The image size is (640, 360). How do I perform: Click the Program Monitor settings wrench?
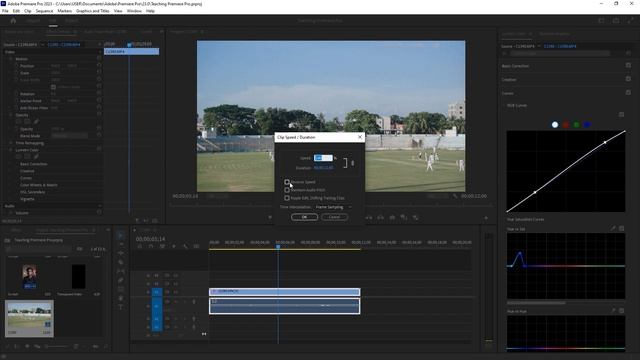point(455,196)
